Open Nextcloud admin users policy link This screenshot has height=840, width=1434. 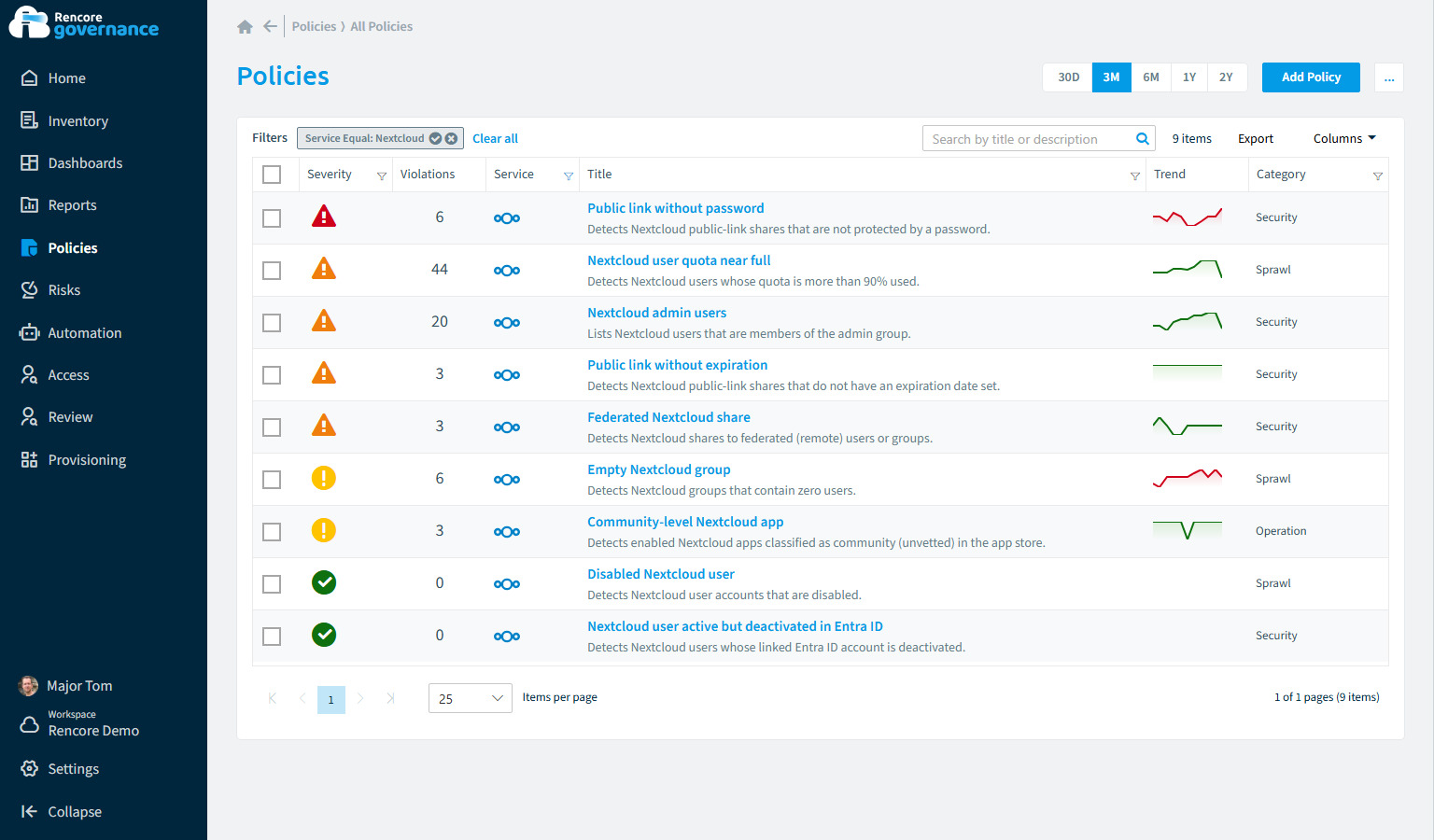pos(656,313)
